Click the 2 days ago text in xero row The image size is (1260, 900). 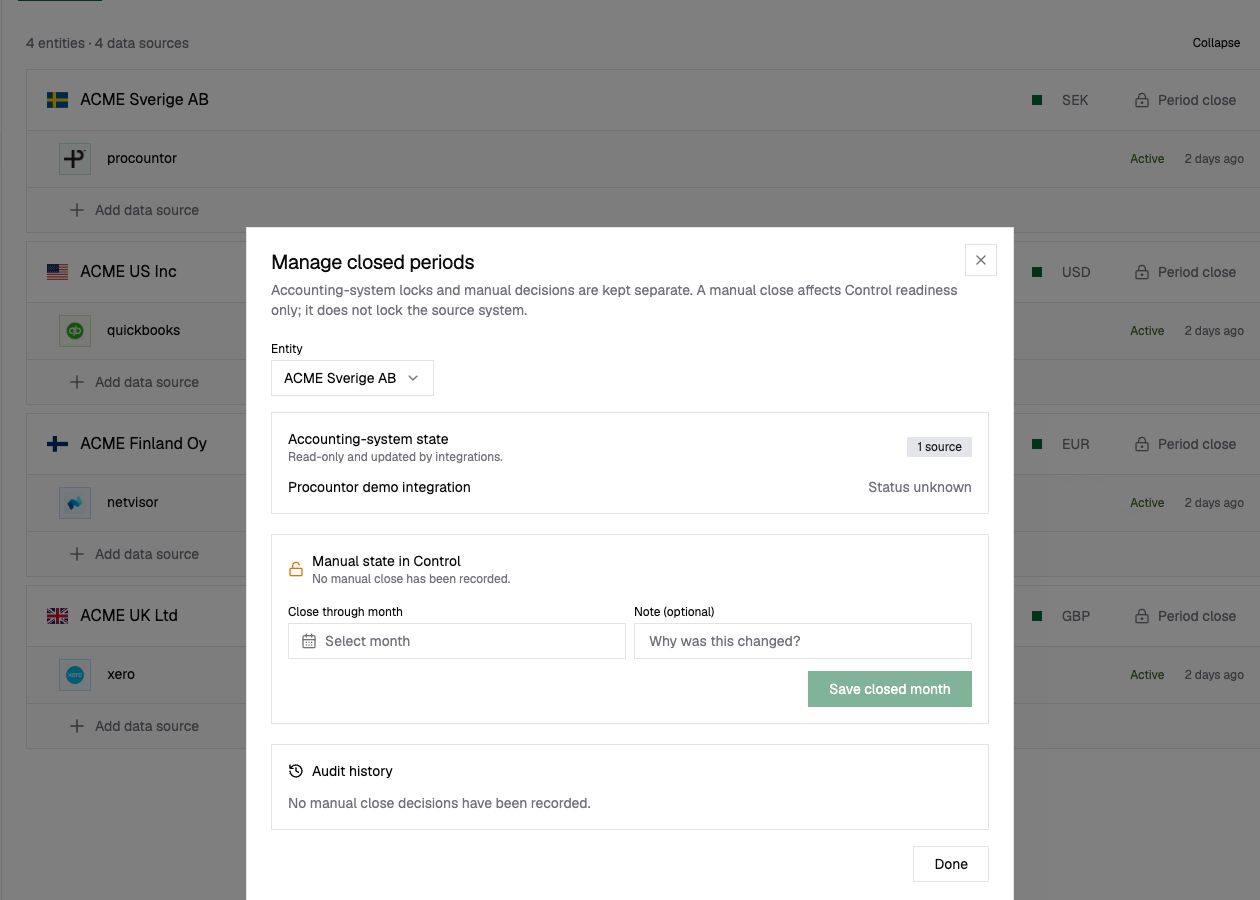[1214, 675]
